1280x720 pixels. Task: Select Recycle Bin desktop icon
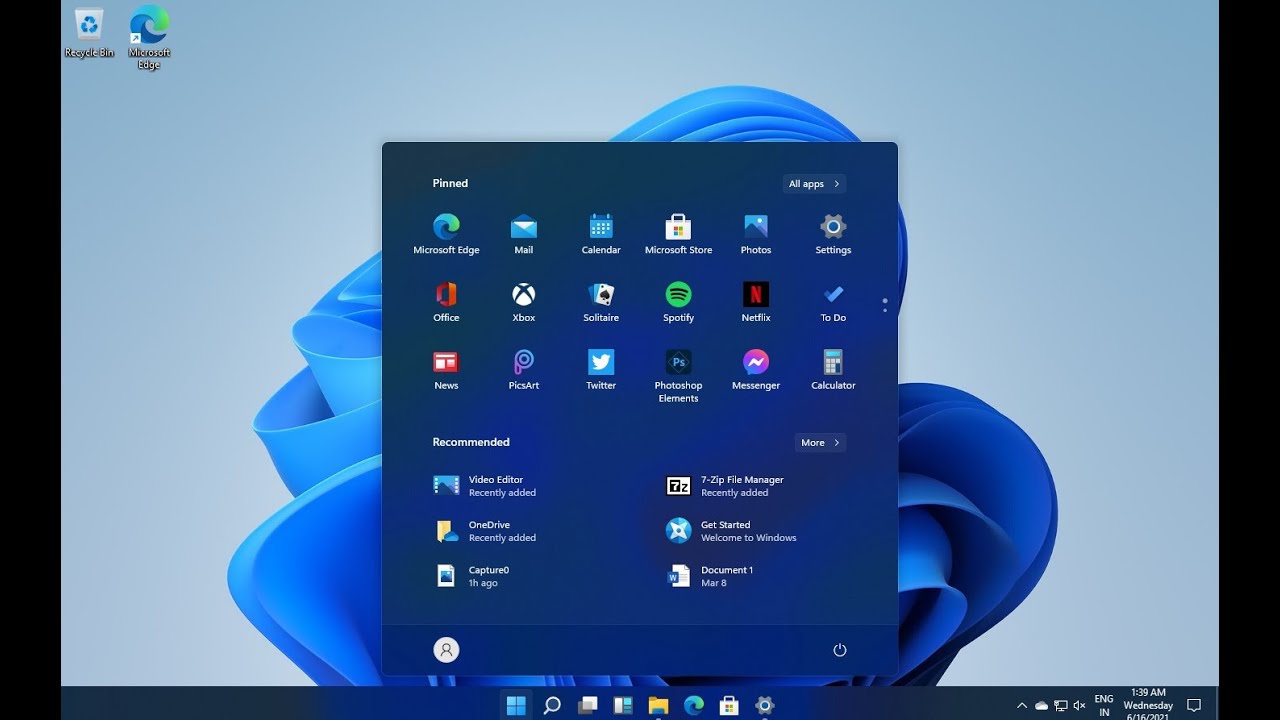pos(90,33)
